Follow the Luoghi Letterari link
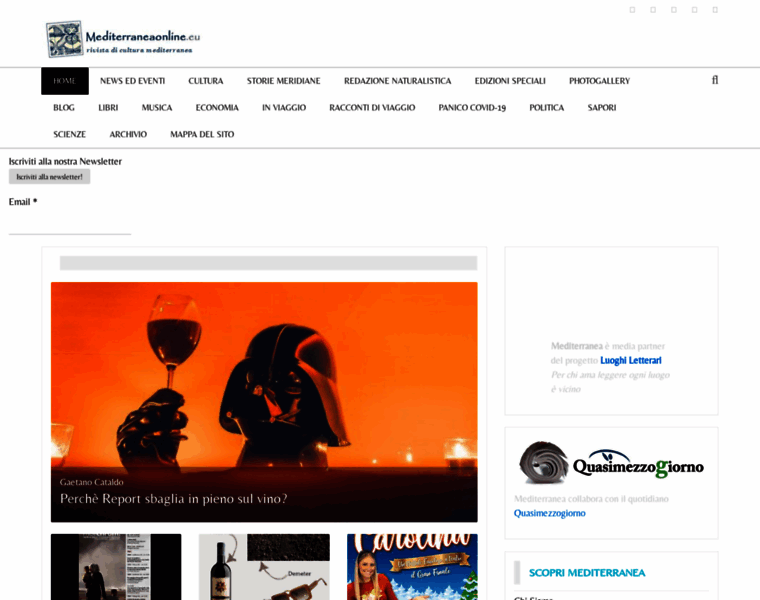760x600 pixels. point(630,360)
